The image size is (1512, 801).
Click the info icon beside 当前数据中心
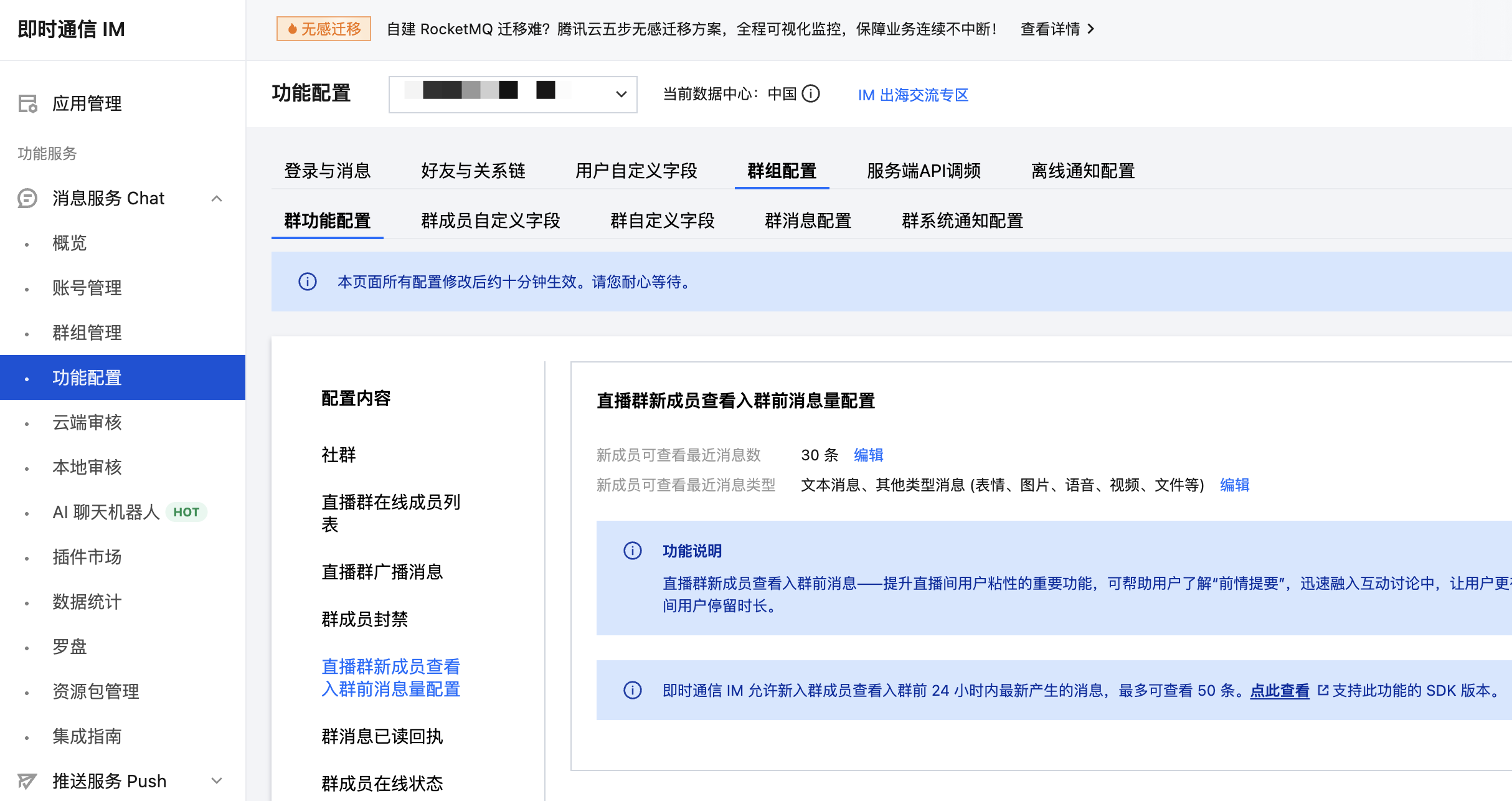811,94
